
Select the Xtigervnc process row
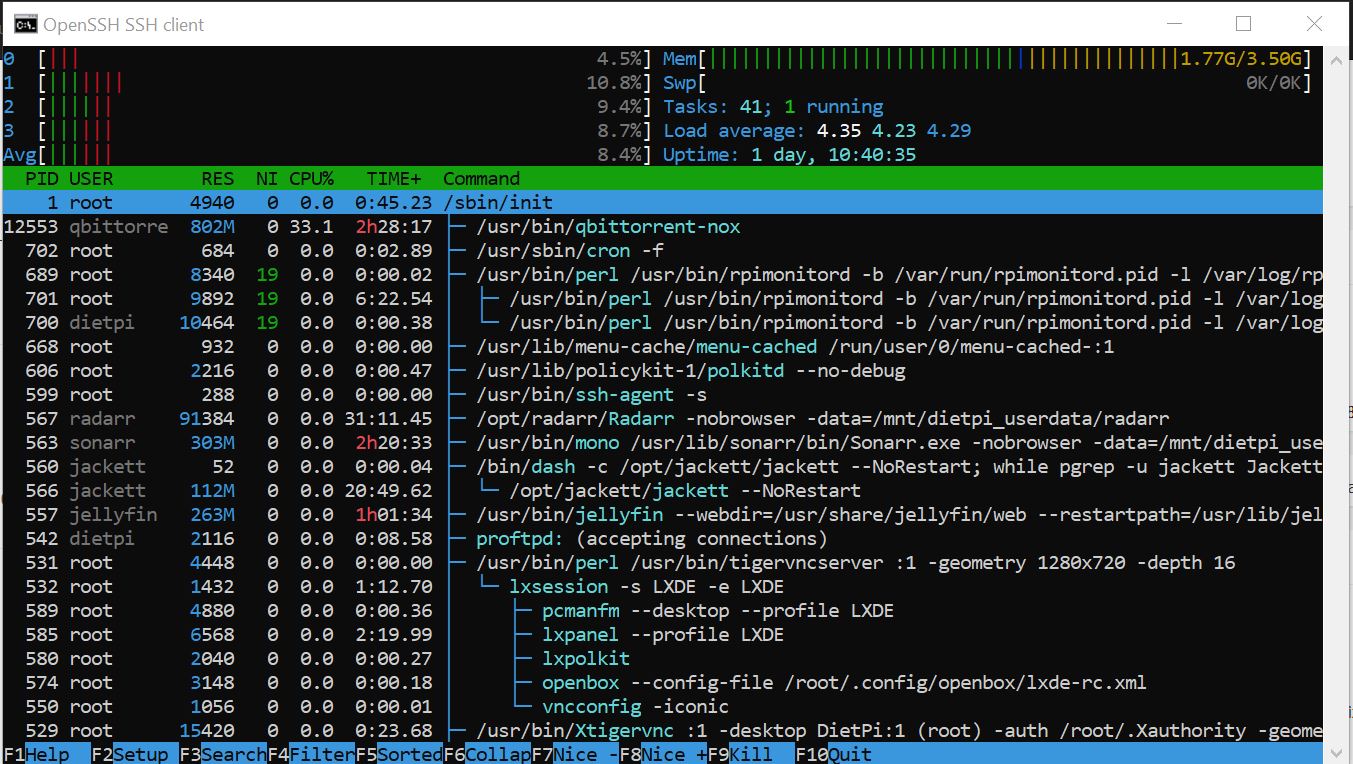point(662,731)
